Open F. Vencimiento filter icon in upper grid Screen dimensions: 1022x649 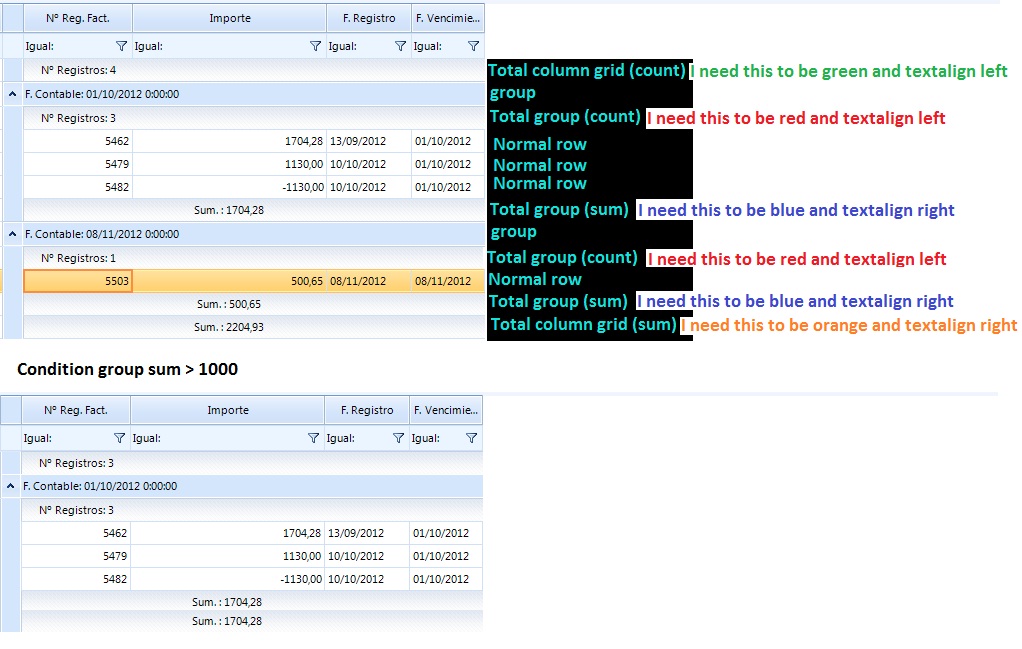click(x=474, y=46)
